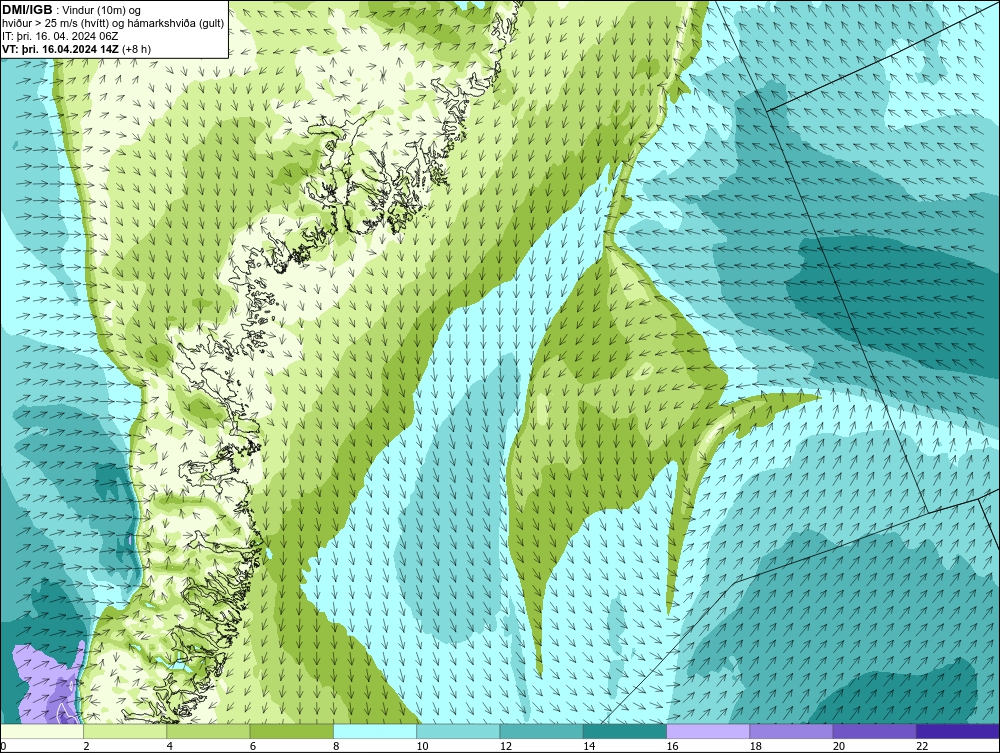Screen dimensions: 1000x753
Task: Click the 'IT: þri. 16. 04. 2024 06Z' line
Action: (60, 36)
